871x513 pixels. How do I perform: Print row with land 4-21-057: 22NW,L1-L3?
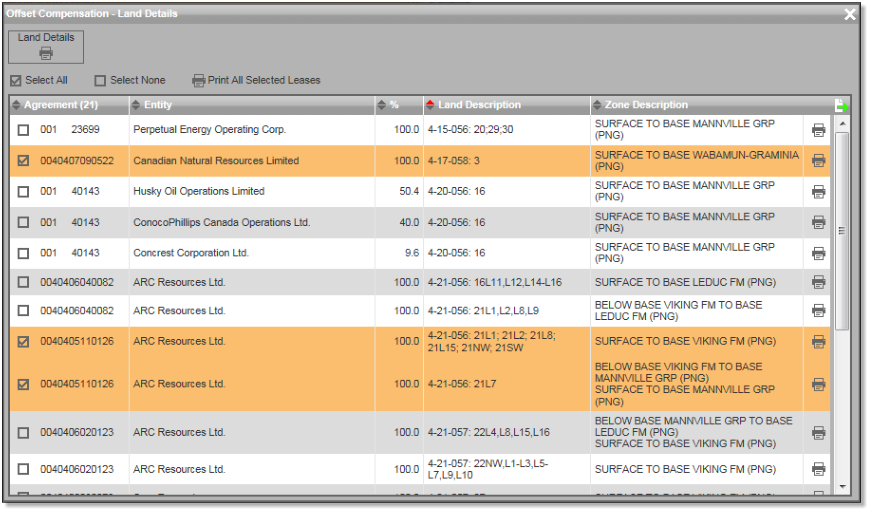[818, 470]
